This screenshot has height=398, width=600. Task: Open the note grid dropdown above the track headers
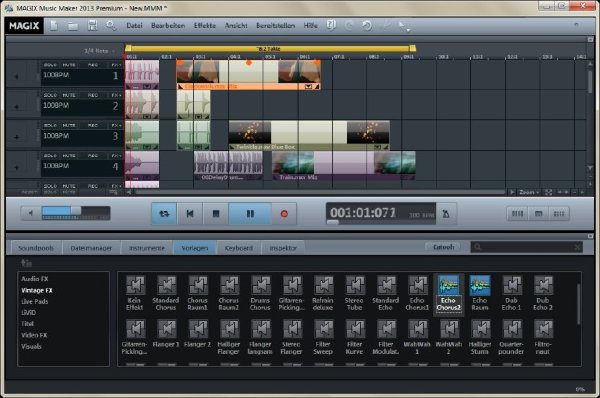[x=99, y=51]
